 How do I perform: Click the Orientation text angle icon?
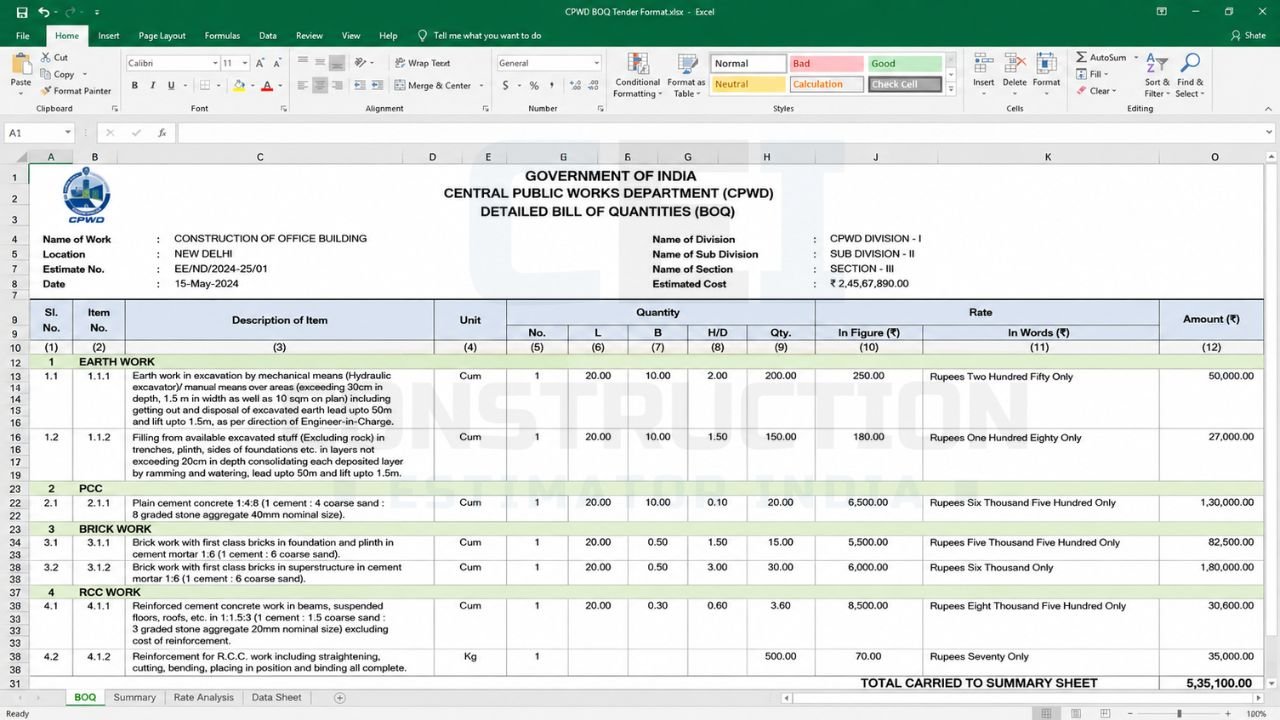point(362,63)
